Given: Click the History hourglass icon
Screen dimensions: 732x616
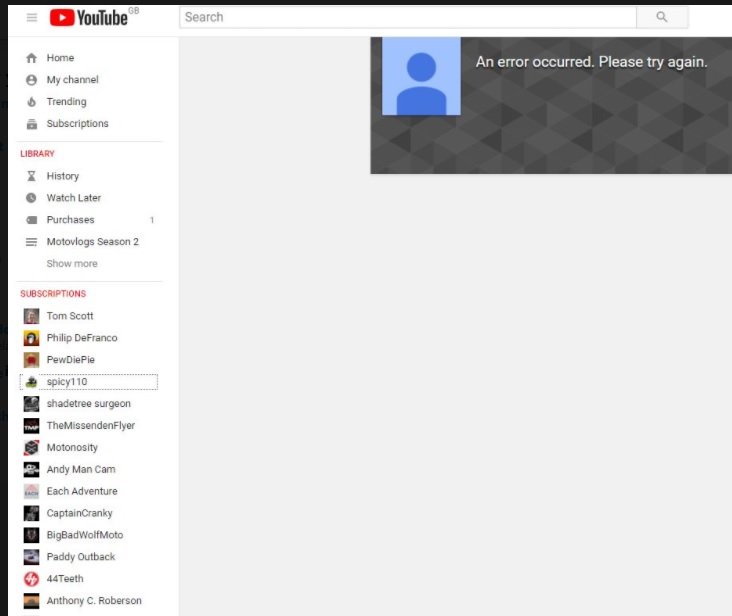Looking at the screenshot, I should click(x=31, y=176).
